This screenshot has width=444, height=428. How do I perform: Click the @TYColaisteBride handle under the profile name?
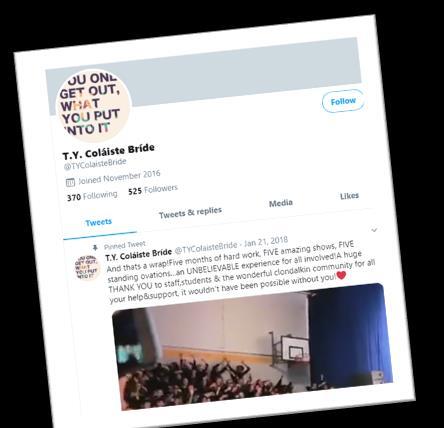[95, 164]
